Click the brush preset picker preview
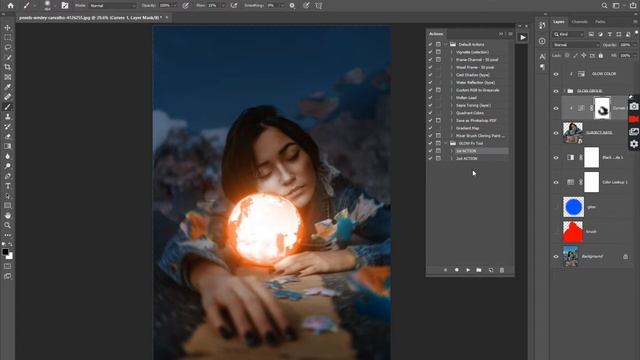This screenshot has width=640, height=360. [x=47, y=5]
